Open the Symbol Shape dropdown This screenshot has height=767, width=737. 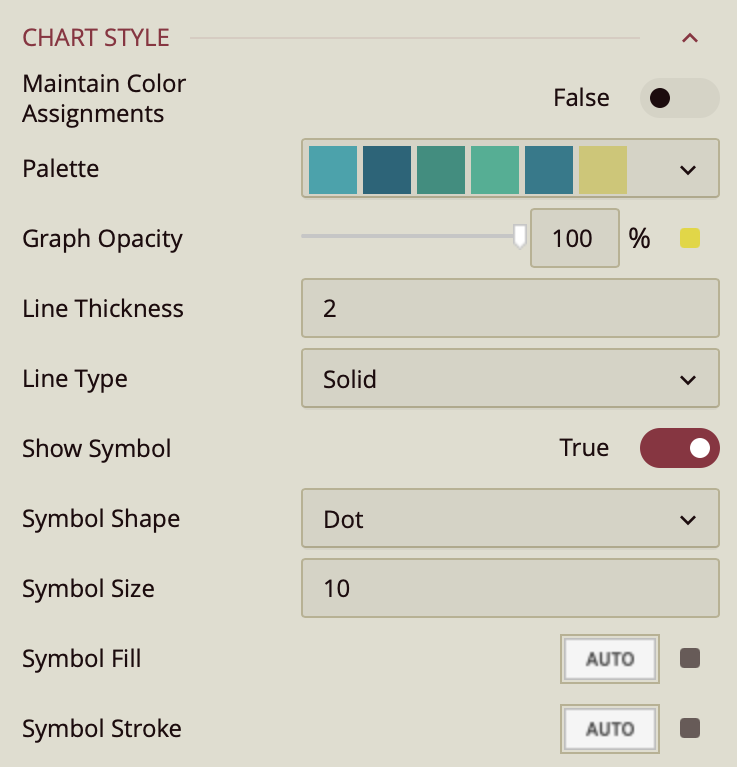coord(510,519)
